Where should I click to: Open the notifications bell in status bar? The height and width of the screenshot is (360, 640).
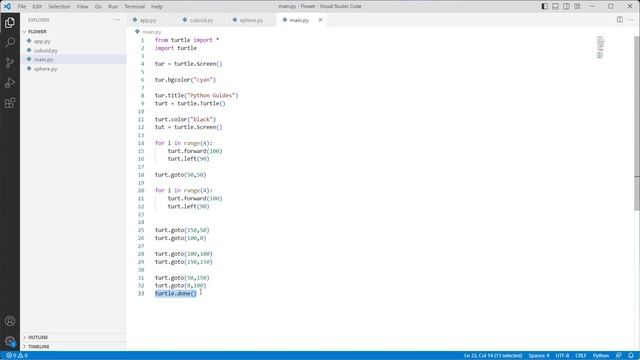[631, 356]
